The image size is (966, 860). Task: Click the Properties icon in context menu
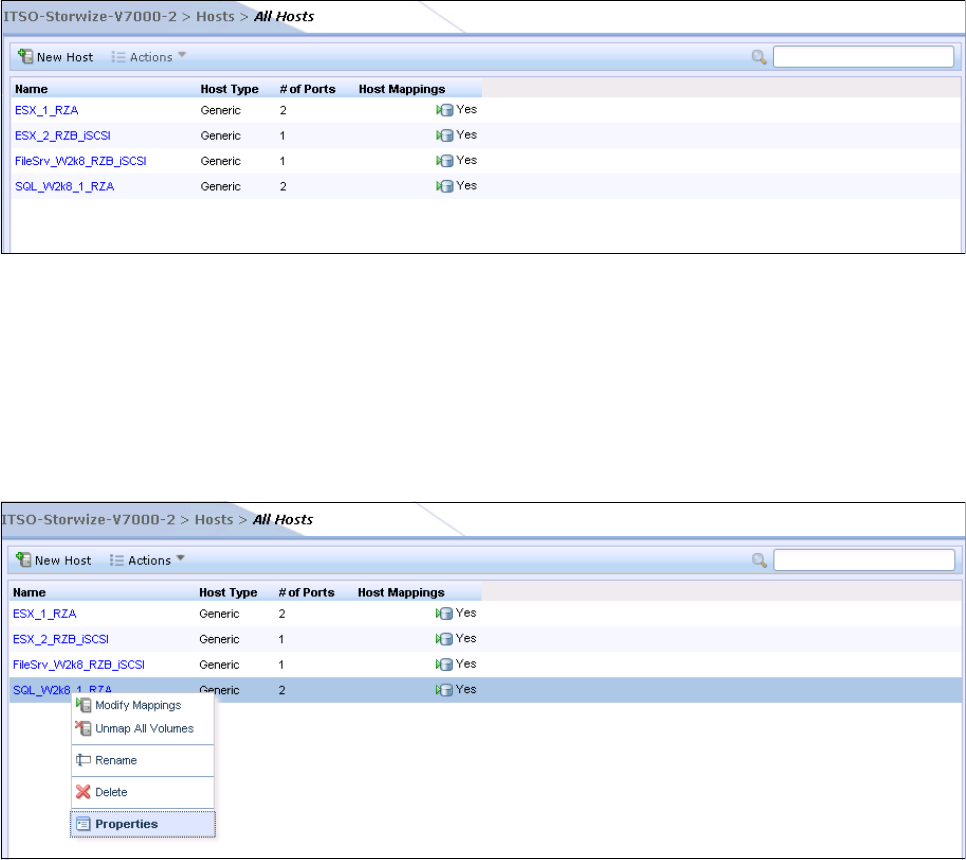pos(84,825)
